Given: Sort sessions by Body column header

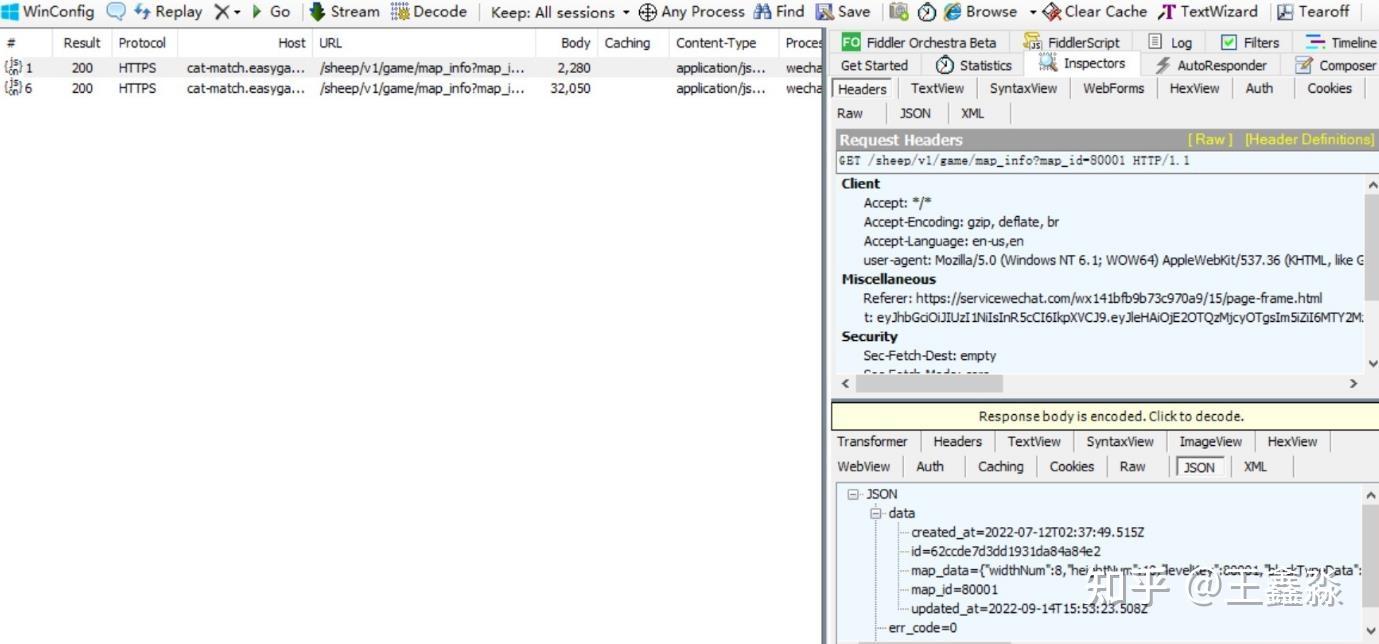Looking at the screenshot, I should coord(565,43).
